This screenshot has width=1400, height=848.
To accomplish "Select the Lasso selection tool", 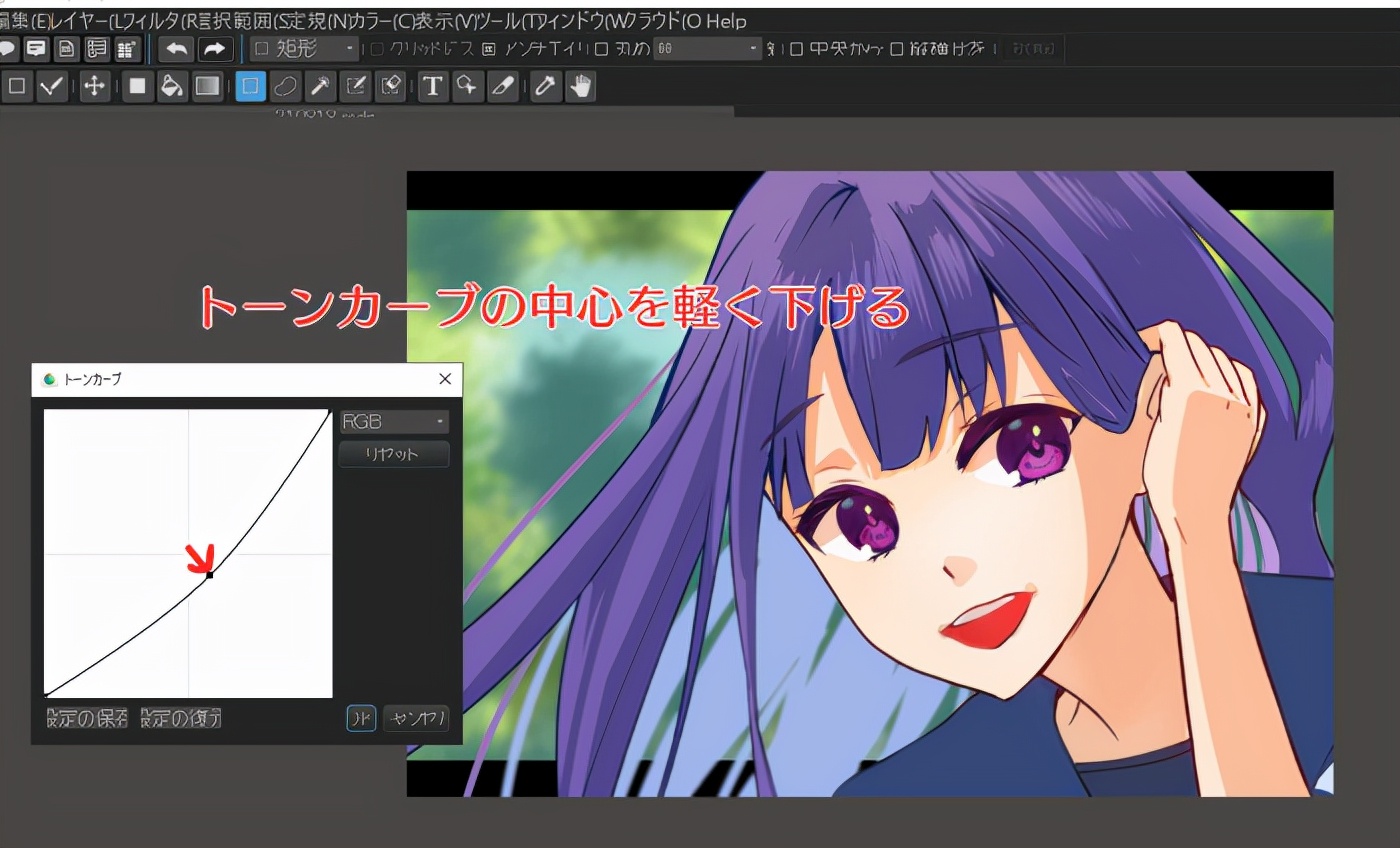I will point(285,87).
